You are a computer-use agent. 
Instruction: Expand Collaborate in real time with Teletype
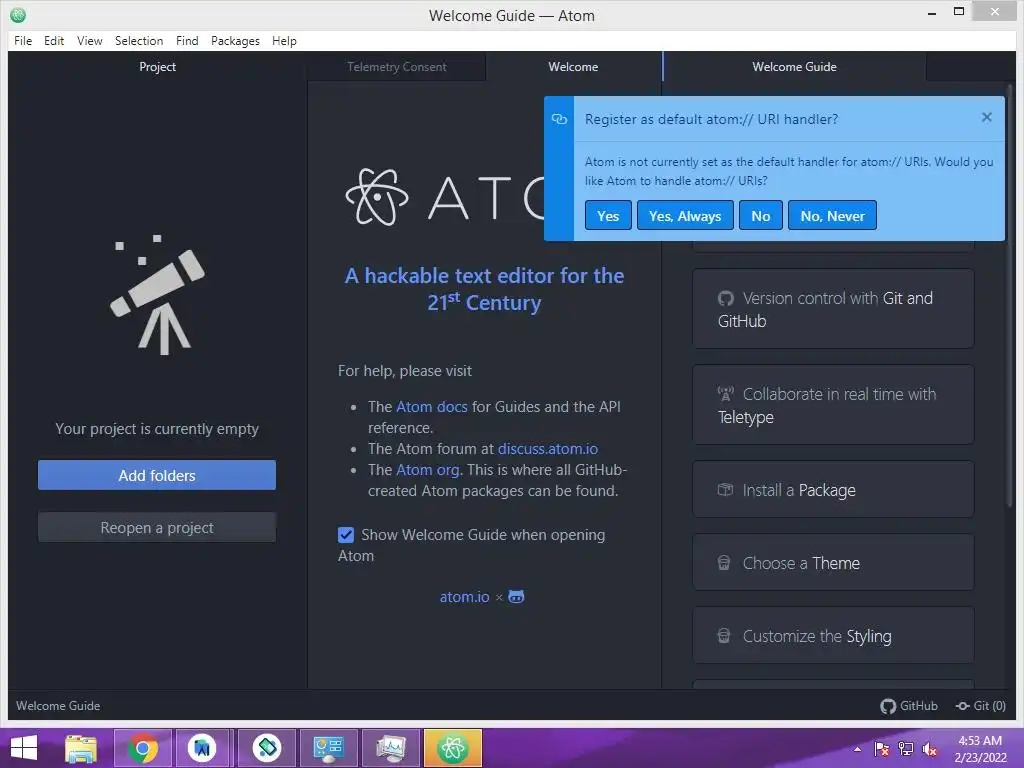[833, 405]
